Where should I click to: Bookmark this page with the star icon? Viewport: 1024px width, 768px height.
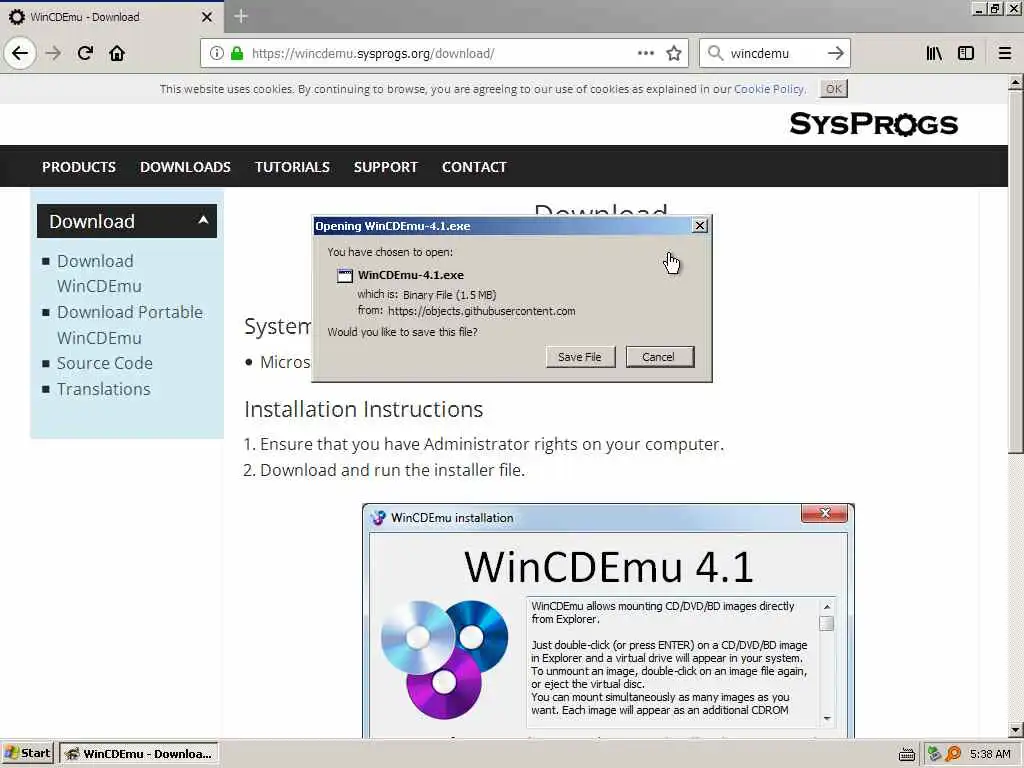[x=674, y=53]
